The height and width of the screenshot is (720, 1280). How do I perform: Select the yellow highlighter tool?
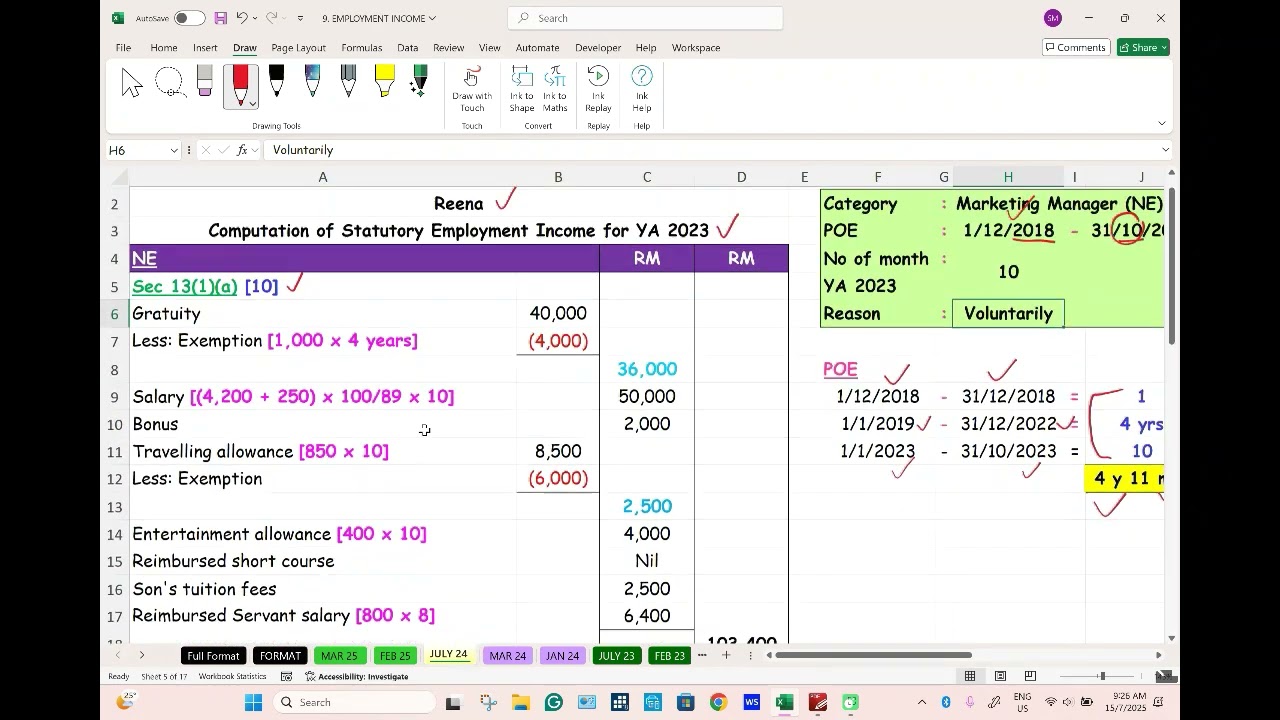(385, 83)
